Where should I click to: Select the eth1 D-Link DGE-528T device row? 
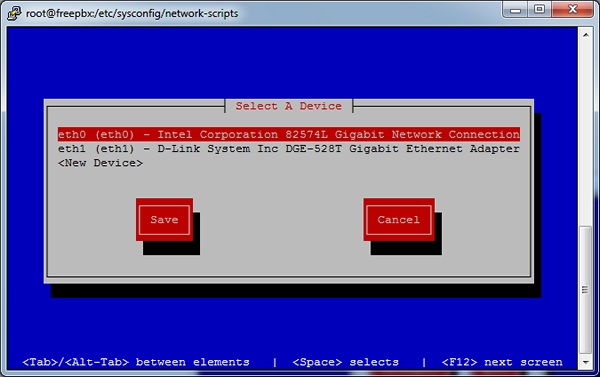coord(289,149)
